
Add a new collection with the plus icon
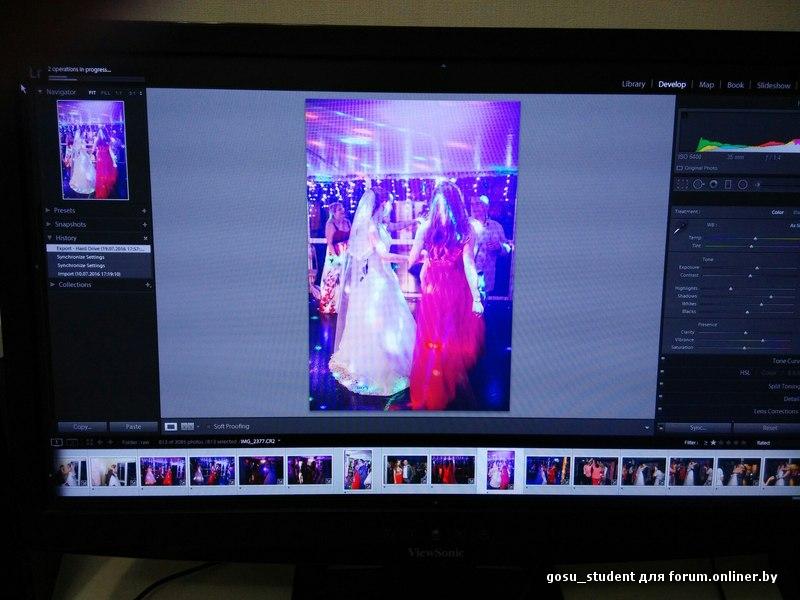tap(147, 285)
